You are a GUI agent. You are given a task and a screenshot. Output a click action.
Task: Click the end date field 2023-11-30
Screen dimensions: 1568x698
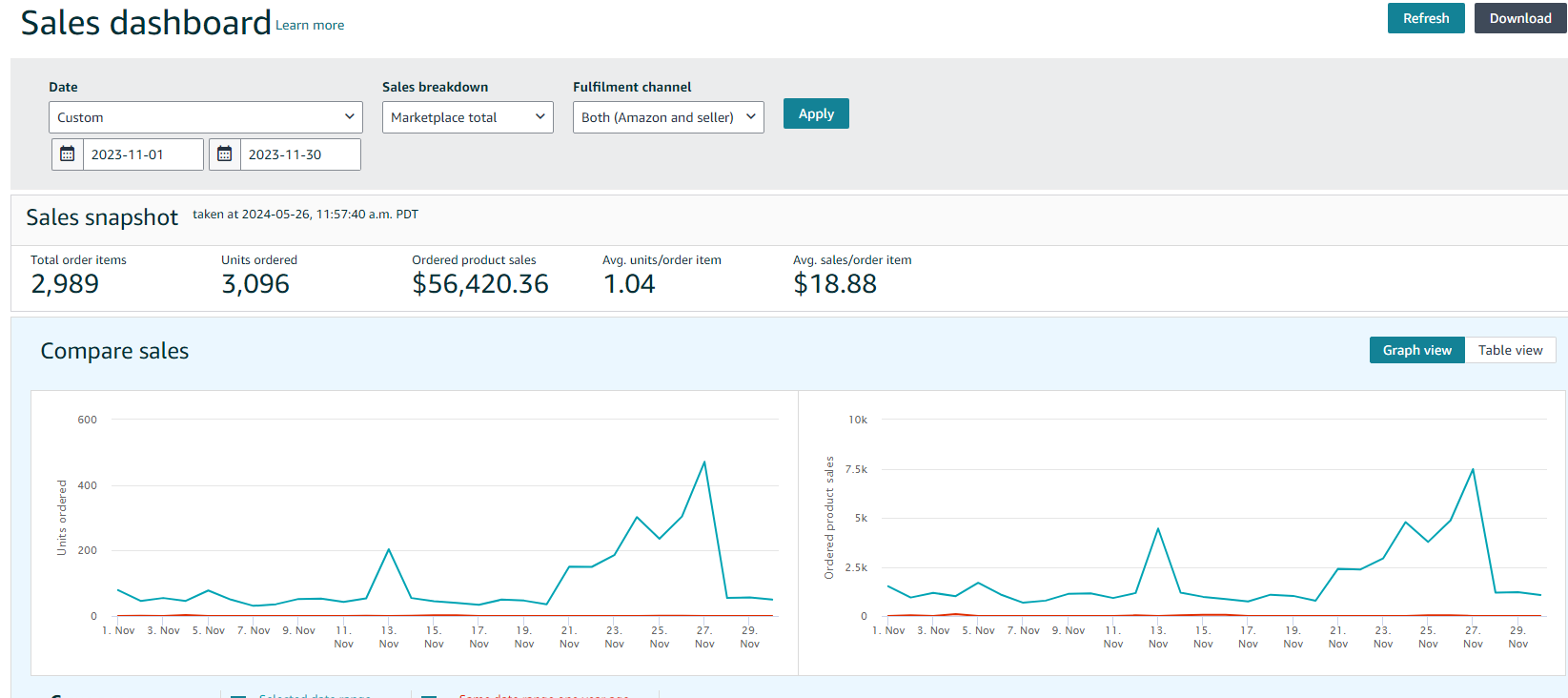click(299, 154)
